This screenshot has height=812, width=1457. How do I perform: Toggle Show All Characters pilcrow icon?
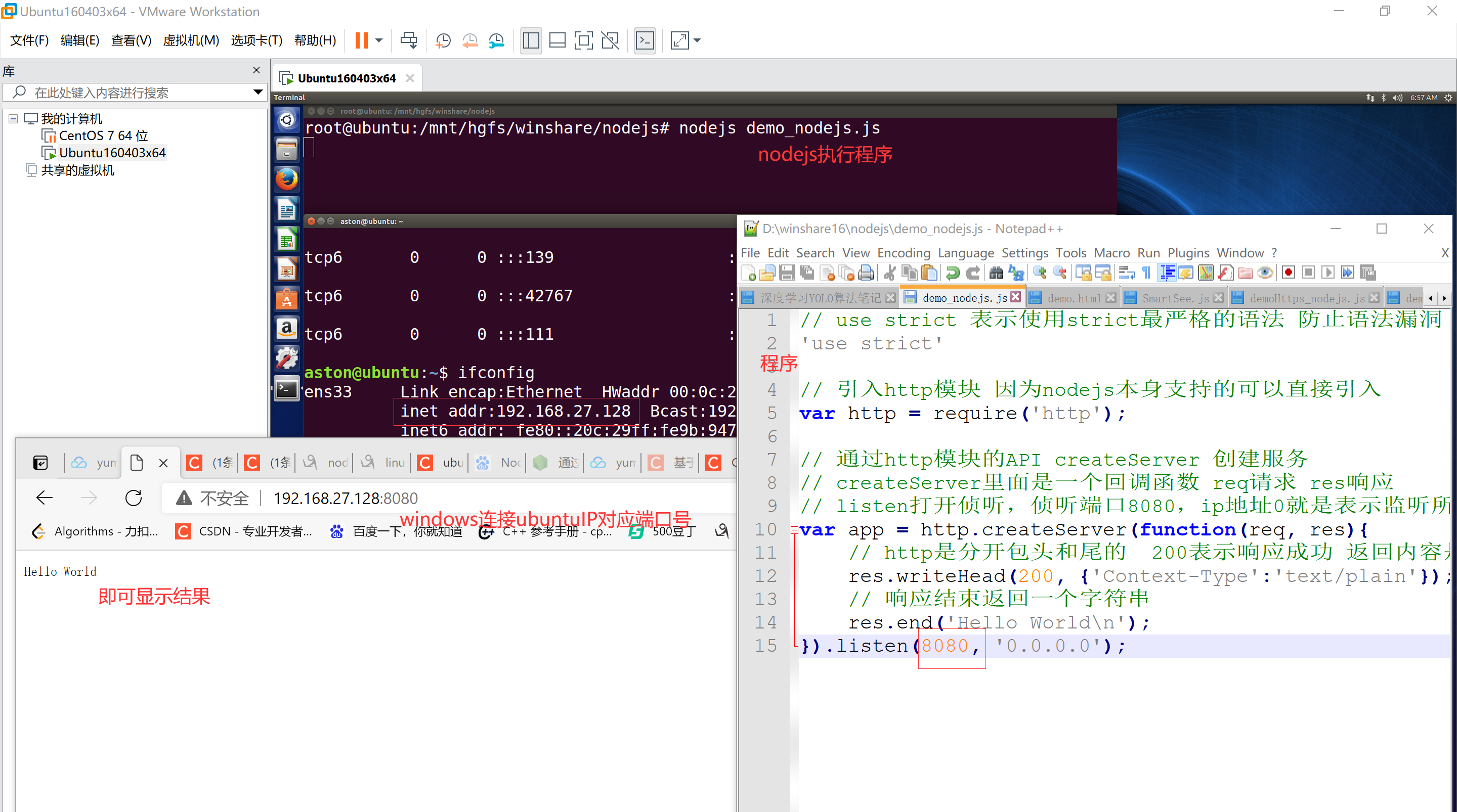[x=1146, y=273]
